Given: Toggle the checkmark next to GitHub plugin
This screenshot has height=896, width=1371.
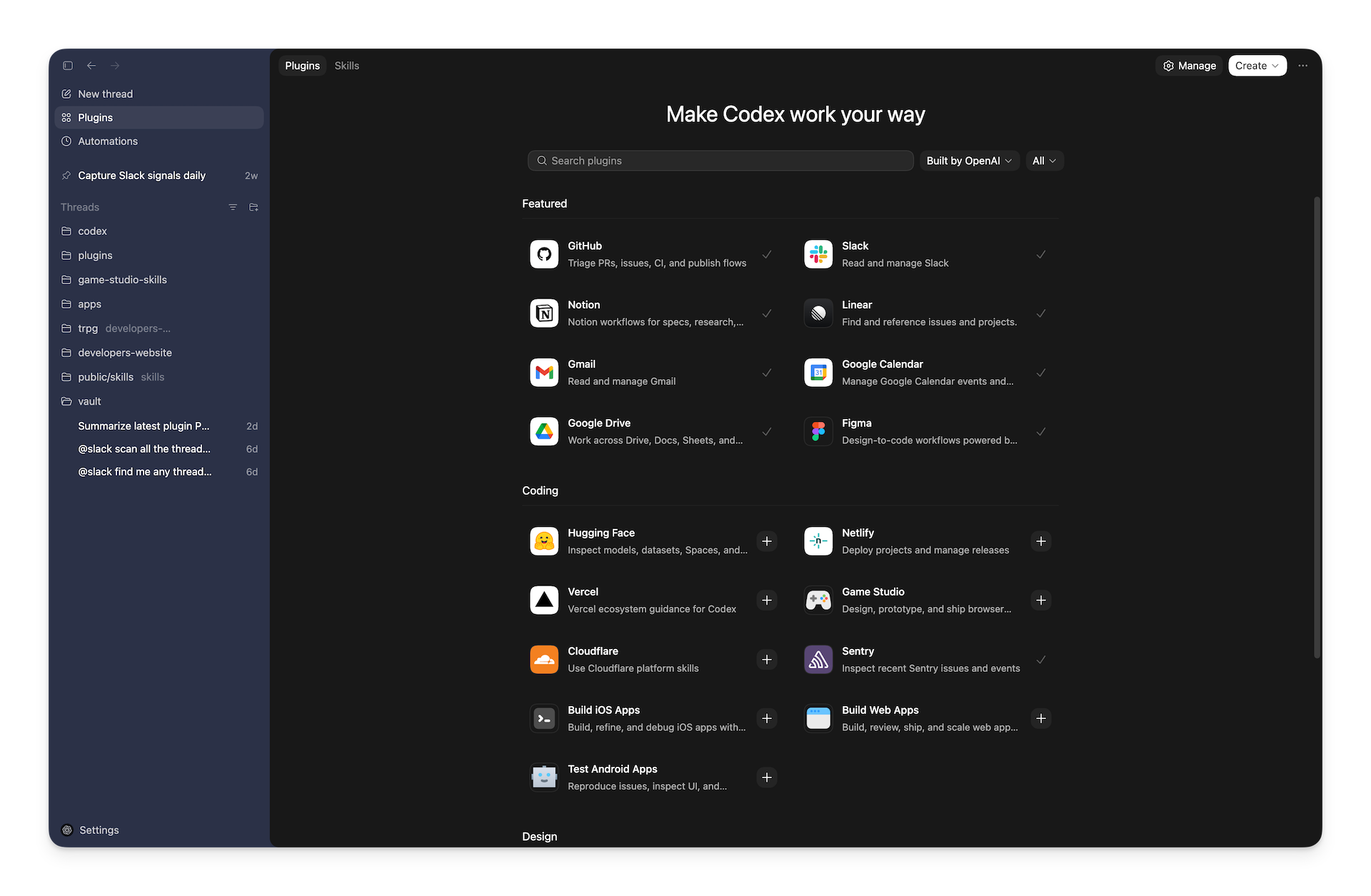Looking at the screenshot, I should tap(767, 253).
